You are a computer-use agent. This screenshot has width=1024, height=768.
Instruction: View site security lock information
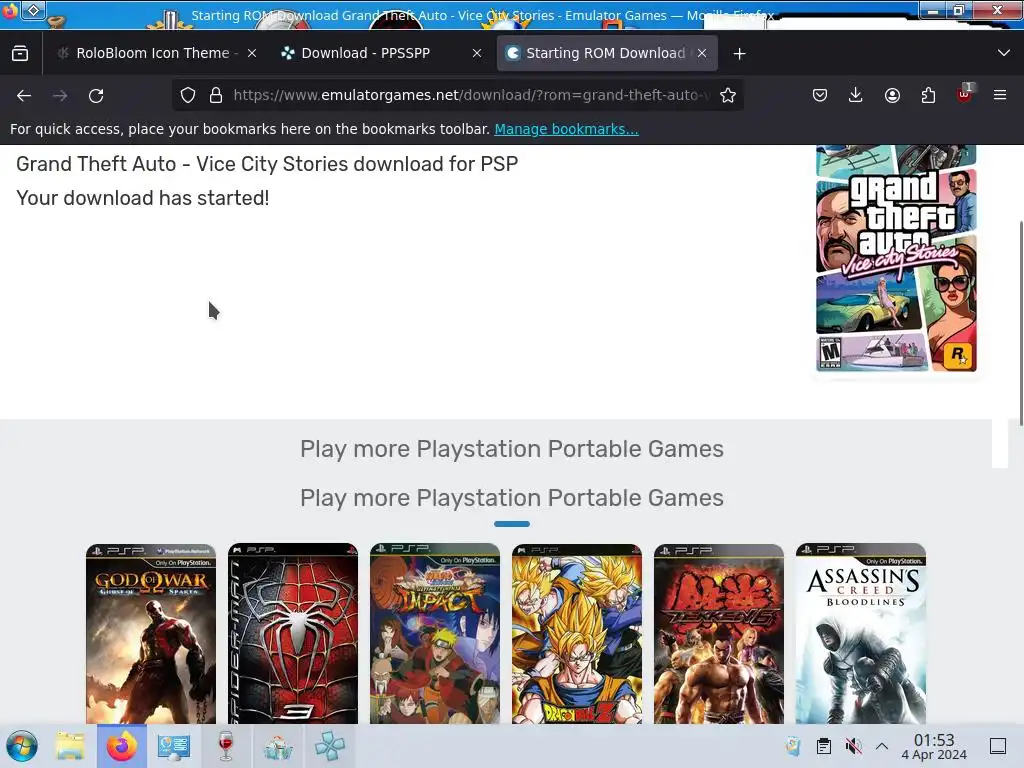coord(216,95)
